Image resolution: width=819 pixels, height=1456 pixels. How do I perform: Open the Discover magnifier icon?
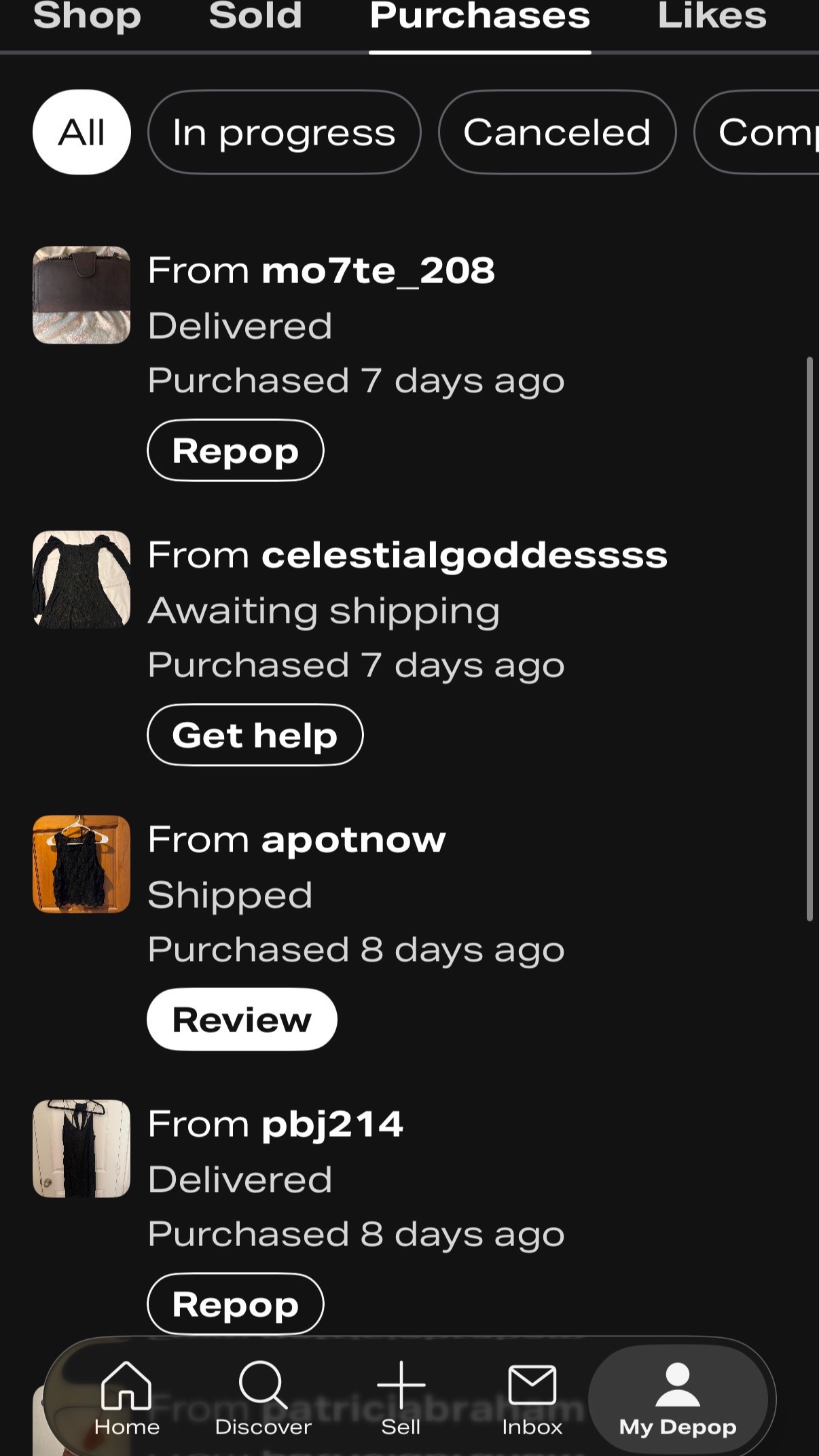tap(263, 1385)
